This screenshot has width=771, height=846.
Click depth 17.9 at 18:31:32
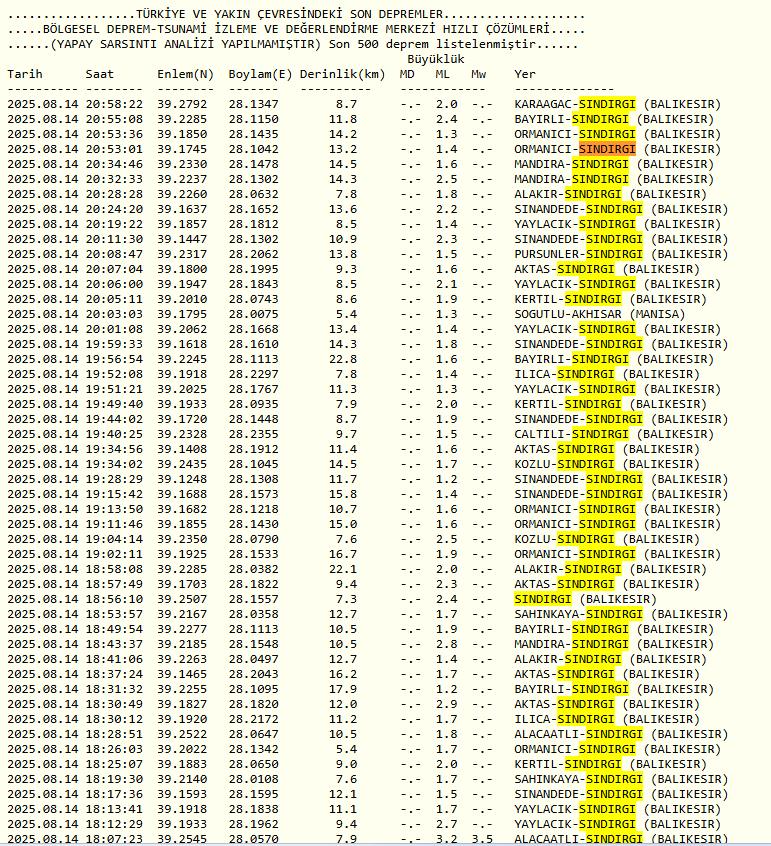click(x=343, y=689)
